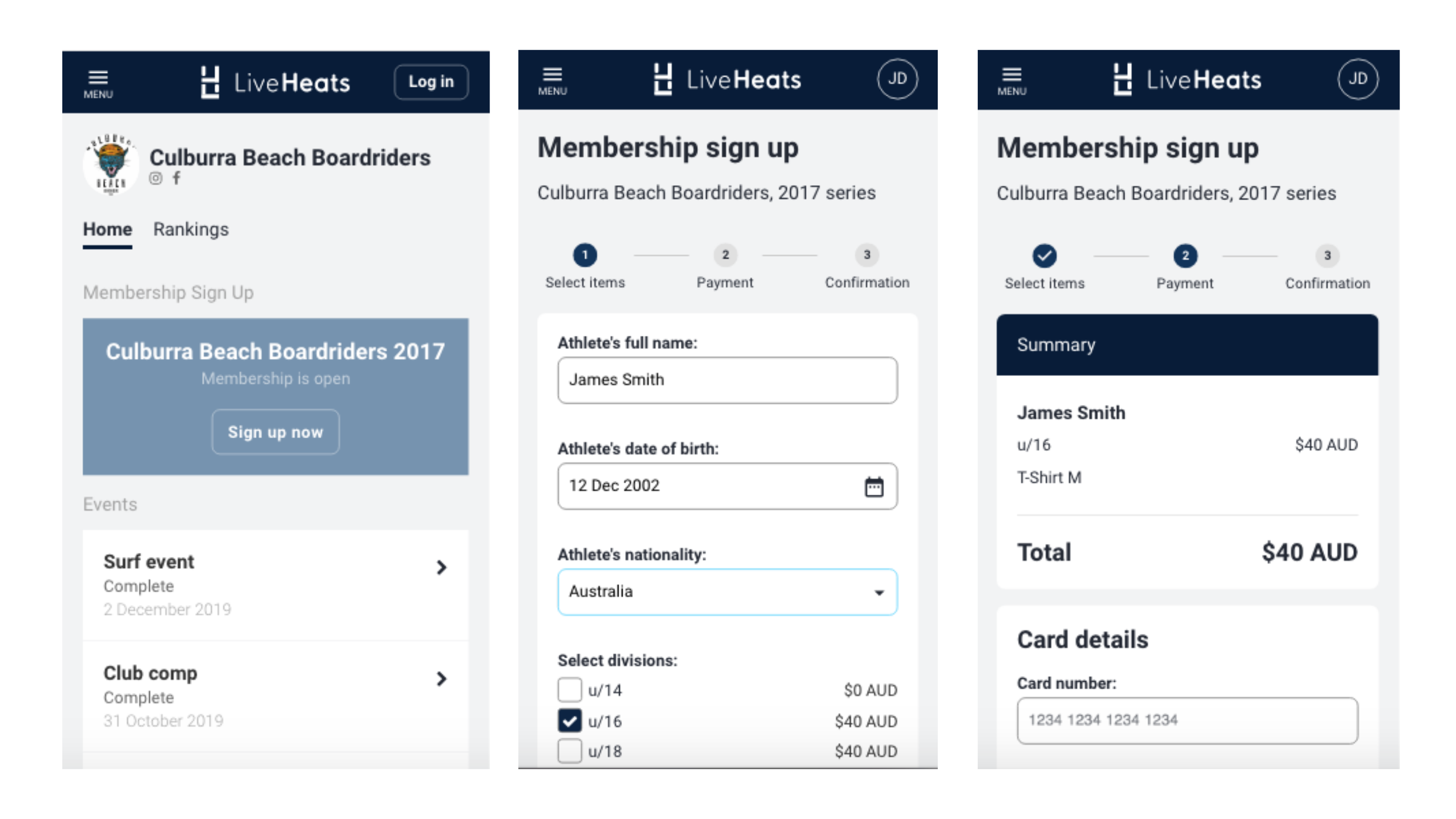
Task: Click the JD avatar on Select items screen
Action: coord(897,79)
